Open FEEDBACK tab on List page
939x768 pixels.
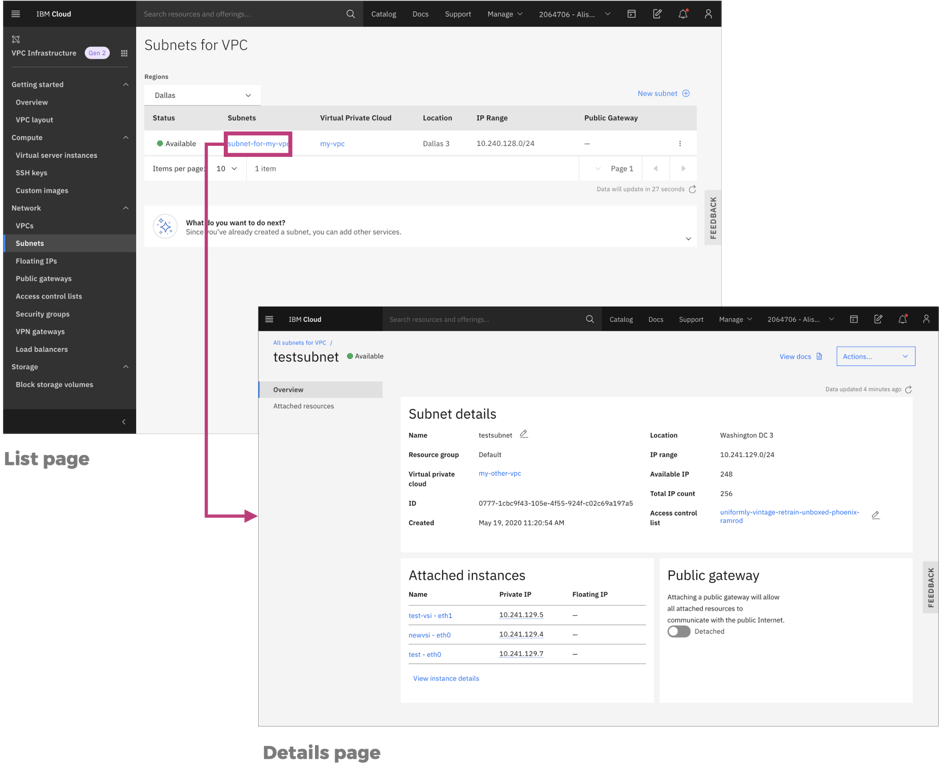click(x=713, y=218)
